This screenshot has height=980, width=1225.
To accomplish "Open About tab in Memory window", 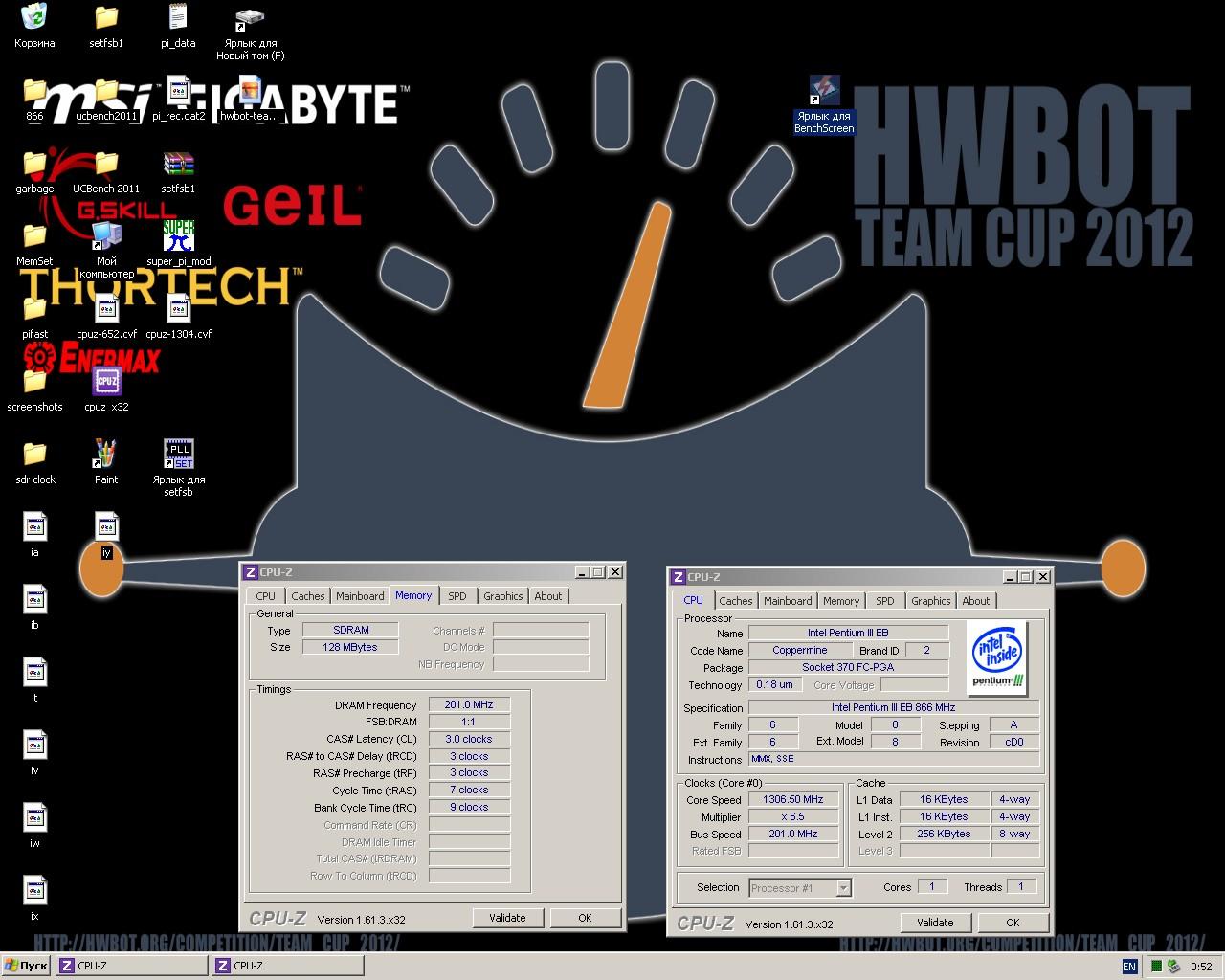I will click(x=548, y=596).
